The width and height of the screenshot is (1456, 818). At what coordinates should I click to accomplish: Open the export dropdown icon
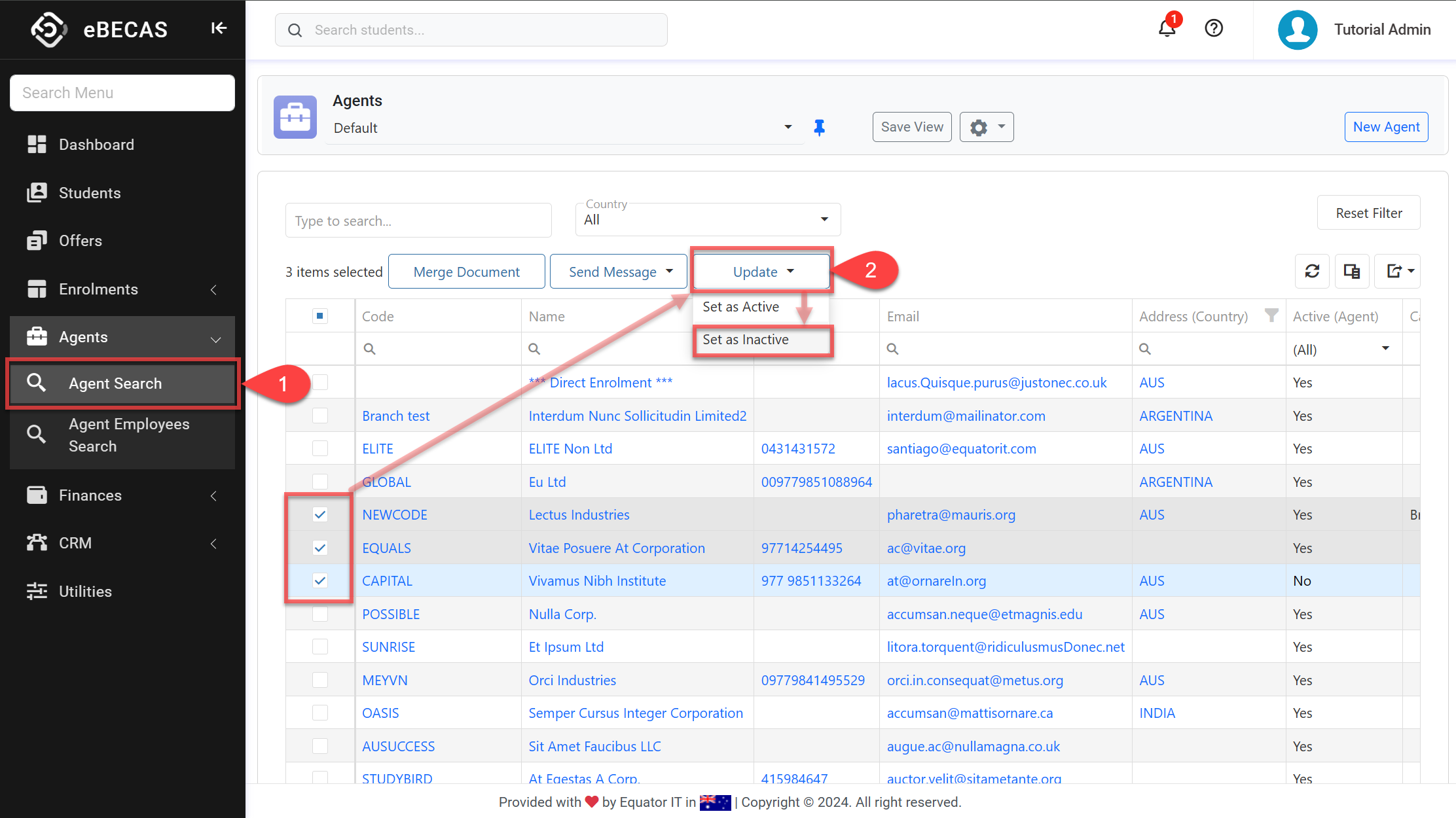(1397, 271)
